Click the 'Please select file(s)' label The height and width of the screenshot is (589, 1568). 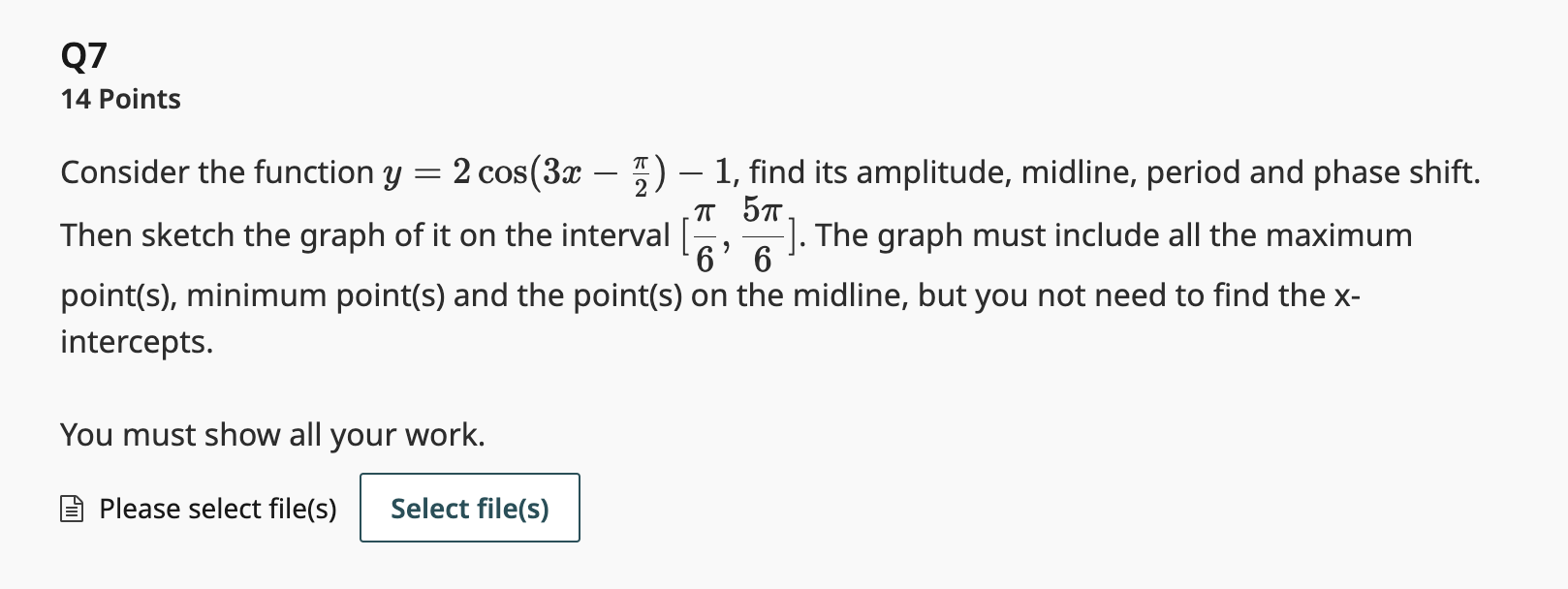[215, 508]
